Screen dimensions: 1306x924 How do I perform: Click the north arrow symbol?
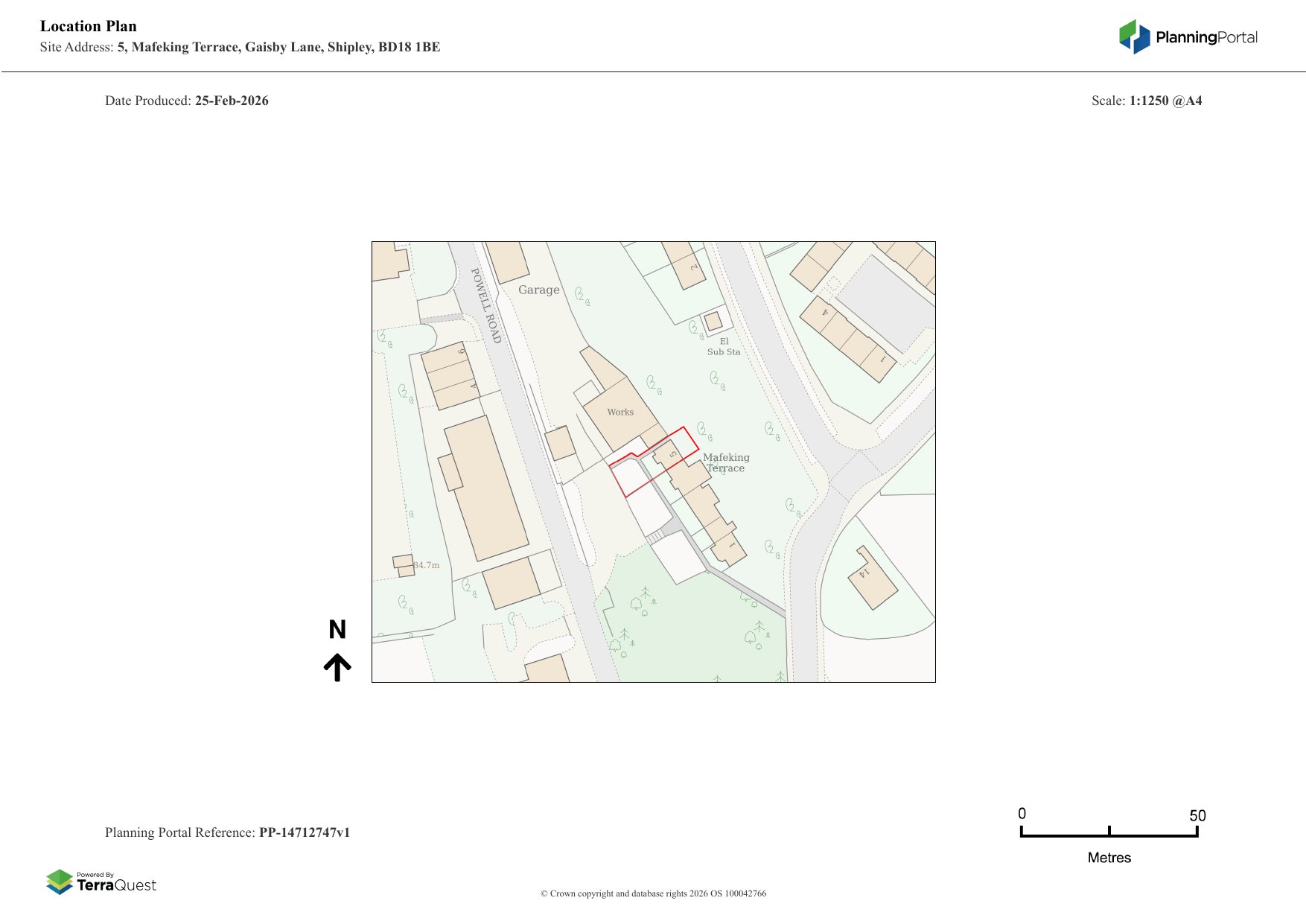[337, 667]
